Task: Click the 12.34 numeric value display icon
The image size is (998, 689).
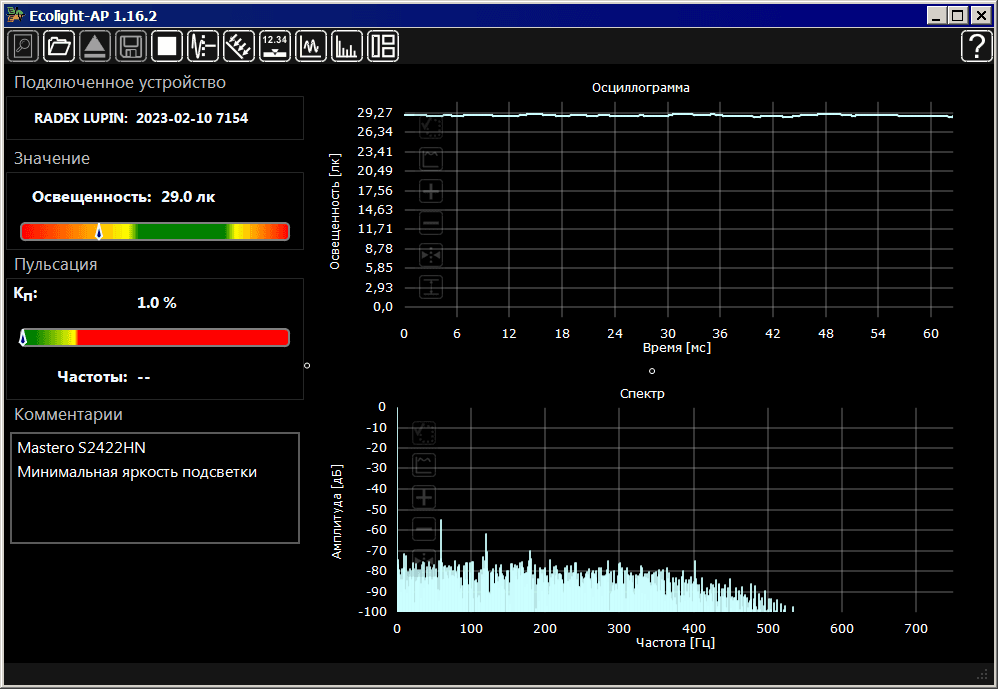Action: pos(275,46)
